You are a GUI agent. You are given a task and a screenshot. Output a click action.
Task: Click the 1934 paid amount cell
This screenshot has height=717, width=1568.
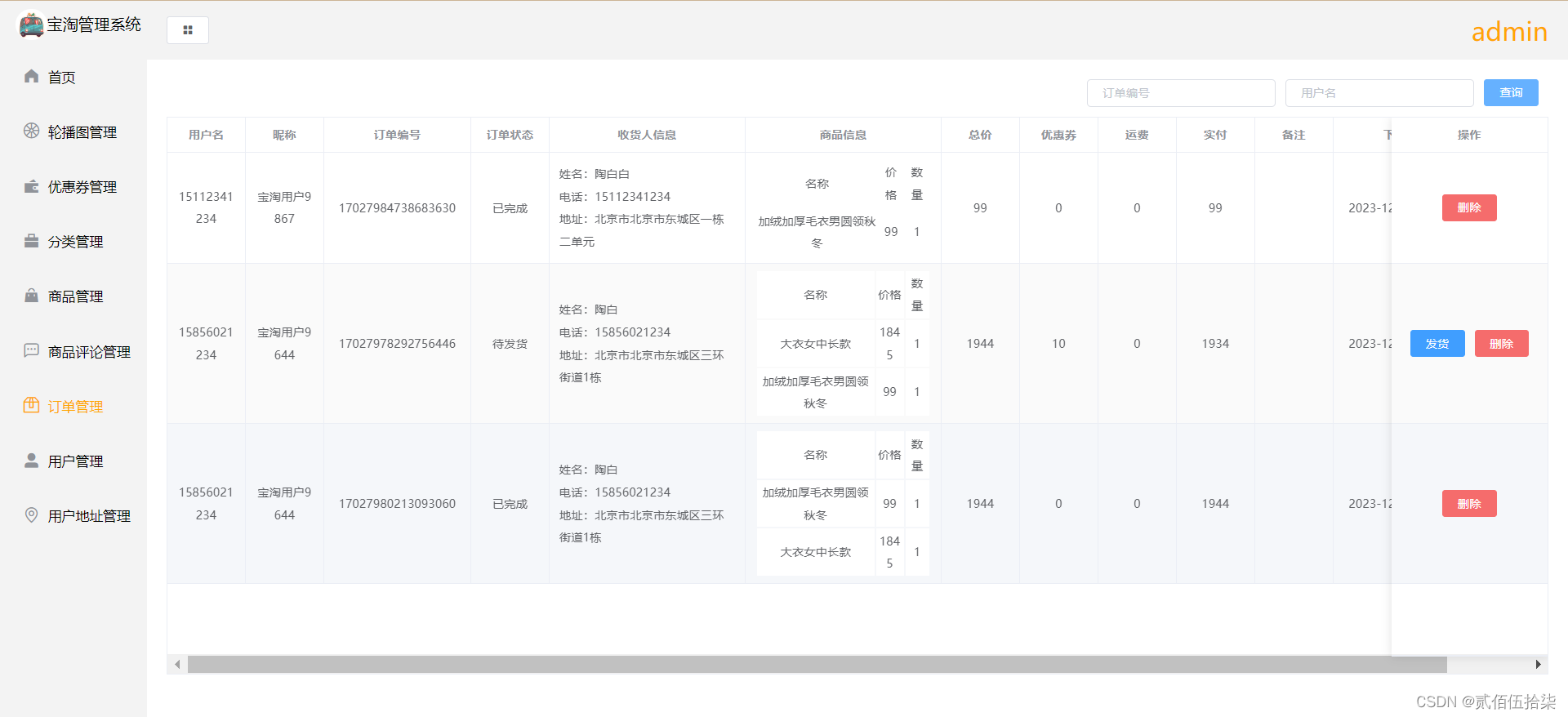1215,344
